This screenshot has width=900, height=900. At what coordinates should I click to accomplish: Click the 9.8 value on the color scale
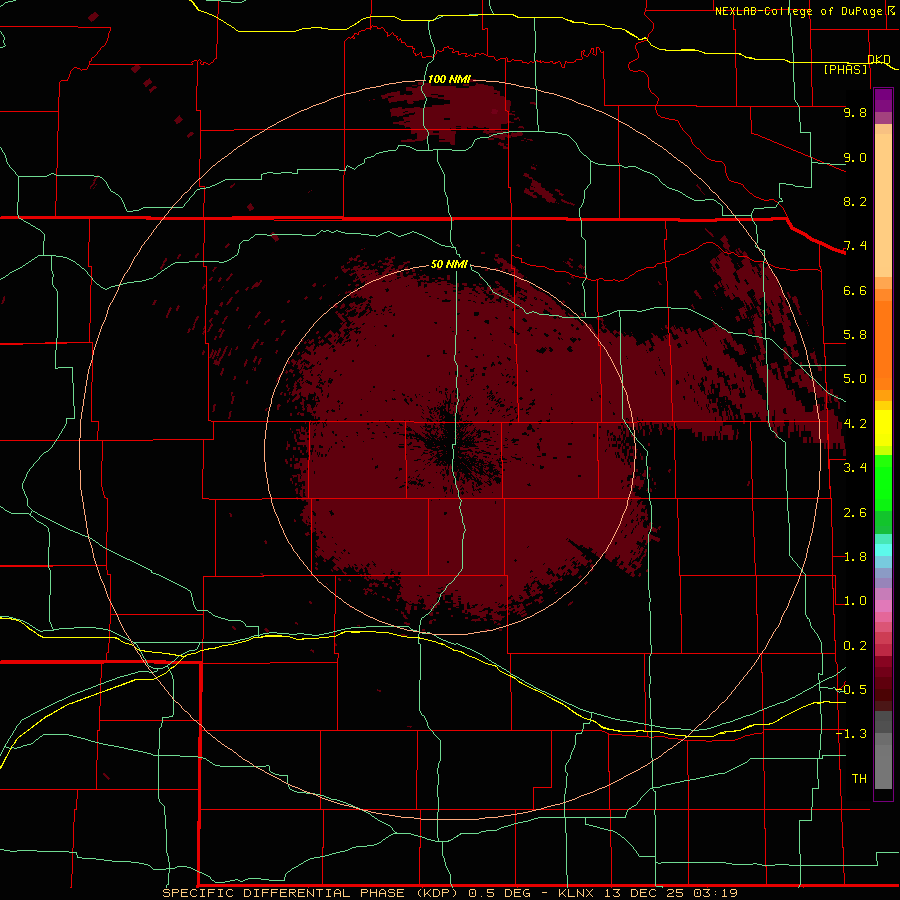click(855, 112)
